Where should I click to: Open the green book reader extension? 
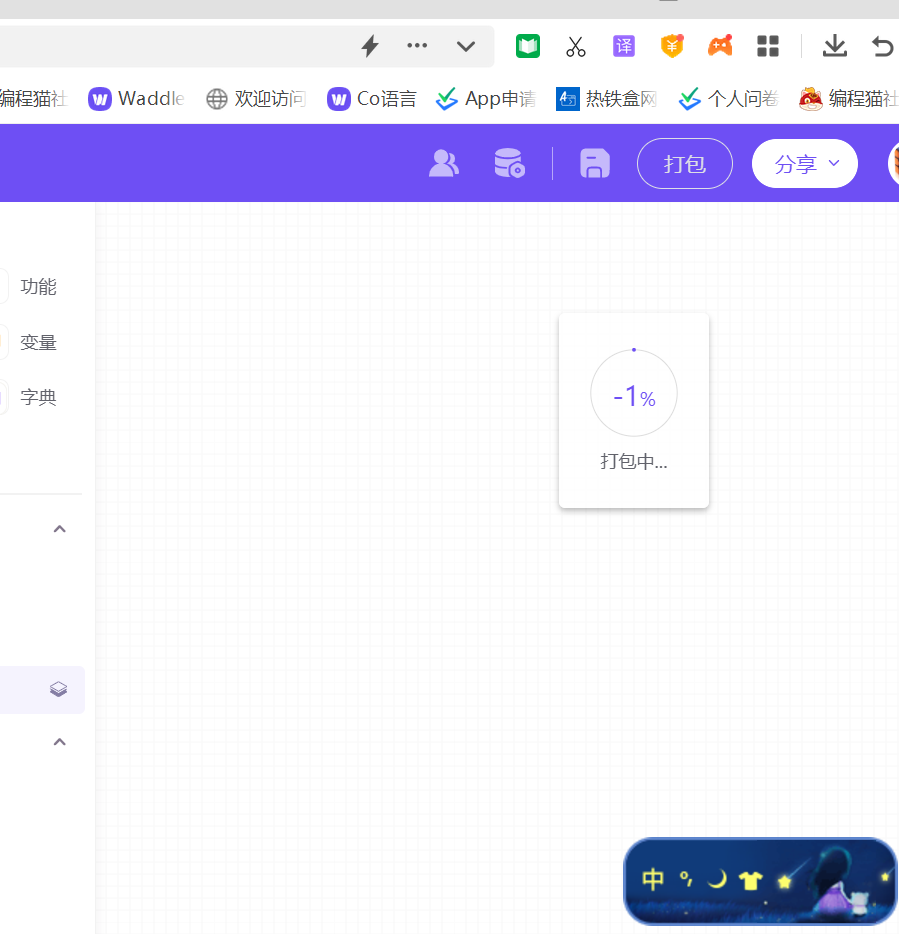(528, 46)
